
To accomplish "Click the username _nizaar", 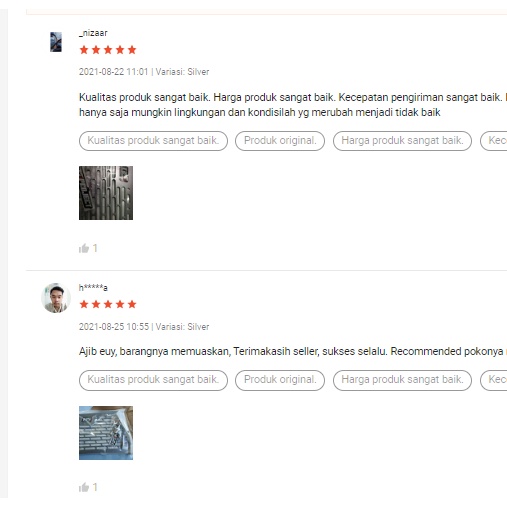I will click(93, 33).
